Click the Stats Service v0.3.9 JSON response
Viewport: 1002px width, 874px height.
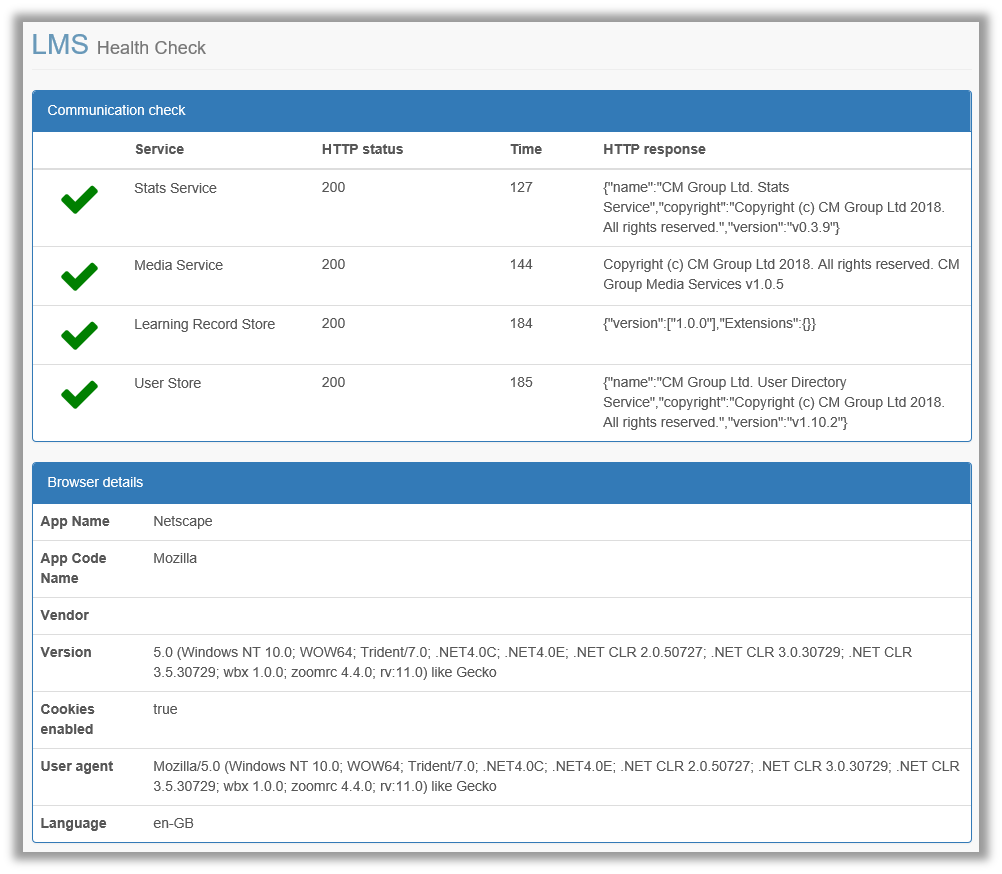[x=774, y=208]
